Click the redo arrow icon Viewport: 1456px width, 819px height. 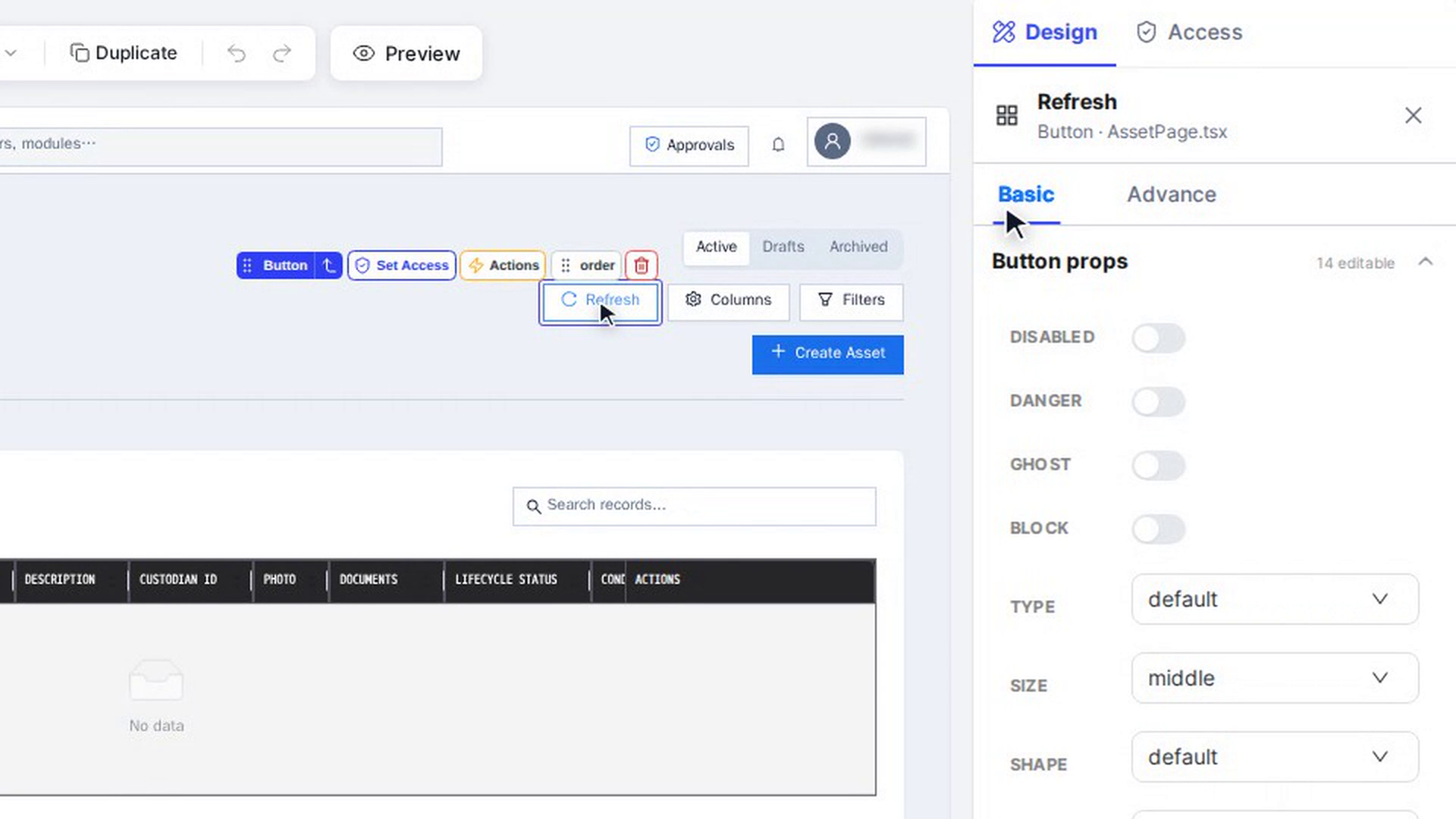point(282,53)
